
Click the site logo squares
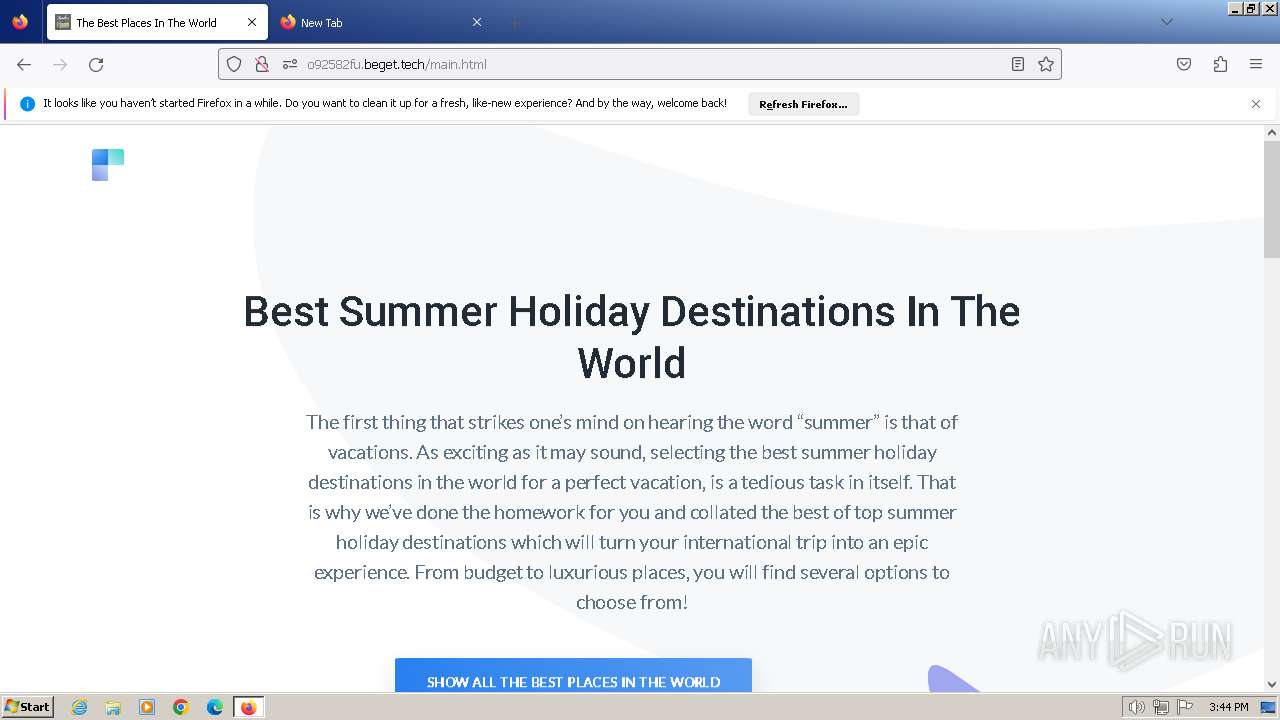108,165
